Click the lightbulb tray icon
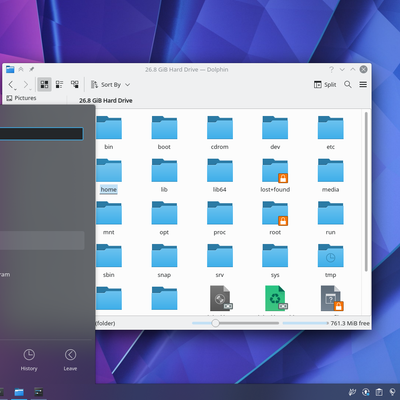Image resolution: width=400 pixels, height=400 pixels. (392, 392)
